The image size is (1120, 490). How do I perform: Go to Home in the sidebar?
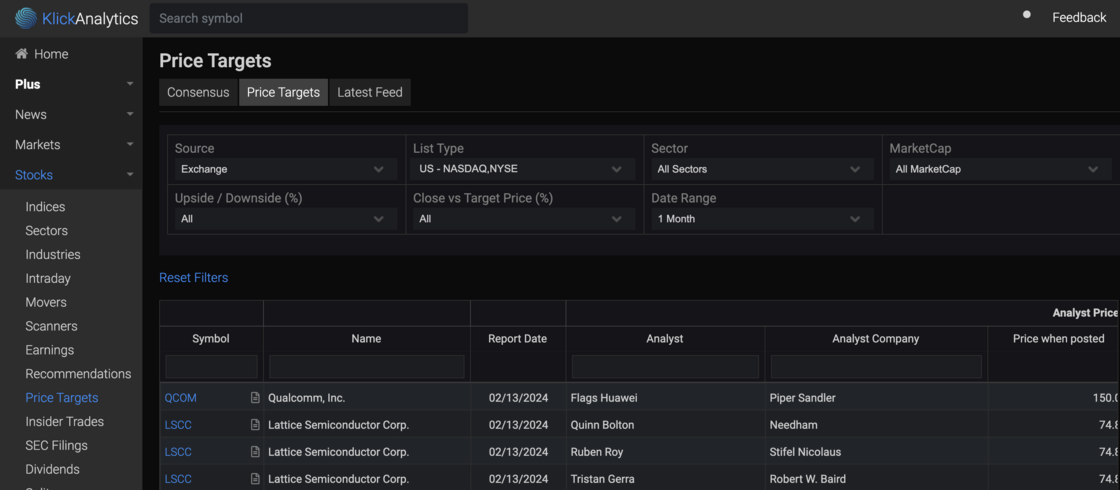(51, 54)
